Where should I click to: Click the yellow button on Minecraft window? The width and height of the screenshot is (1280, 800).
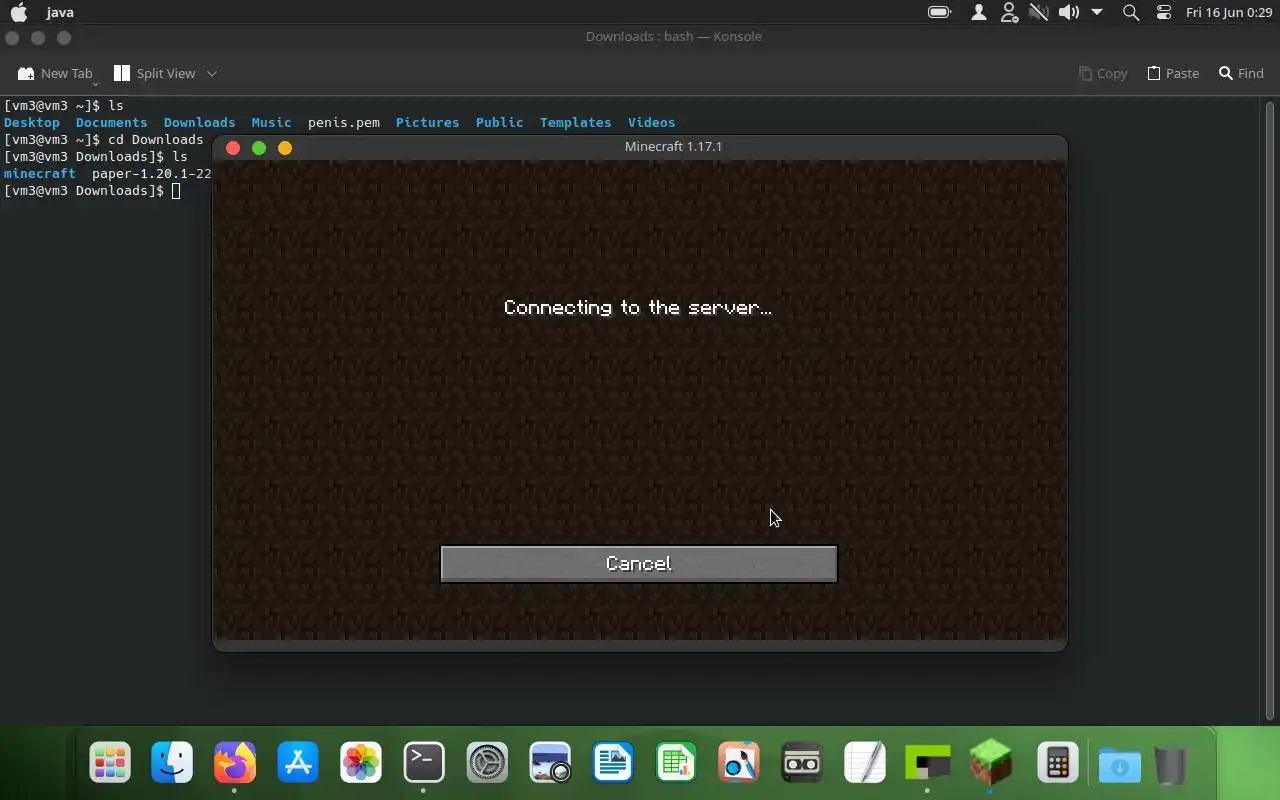pos(285,148)
